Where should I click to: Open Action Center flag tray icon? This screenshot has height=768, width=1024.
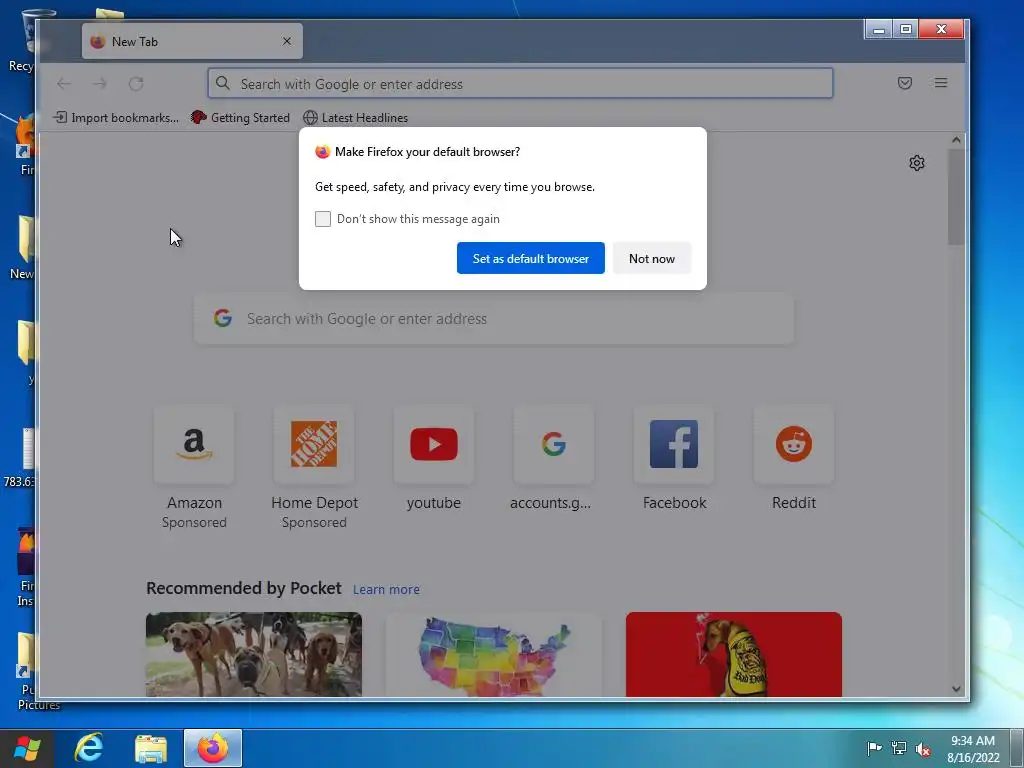point(874,748)
